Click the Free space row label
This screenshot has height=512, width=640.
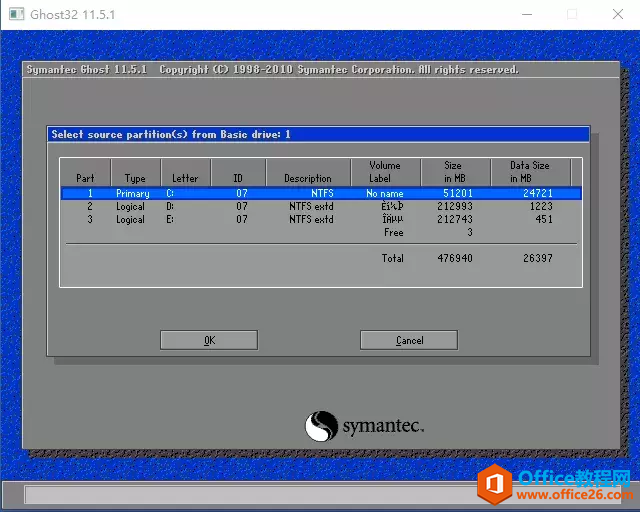(x=393, y=232)
